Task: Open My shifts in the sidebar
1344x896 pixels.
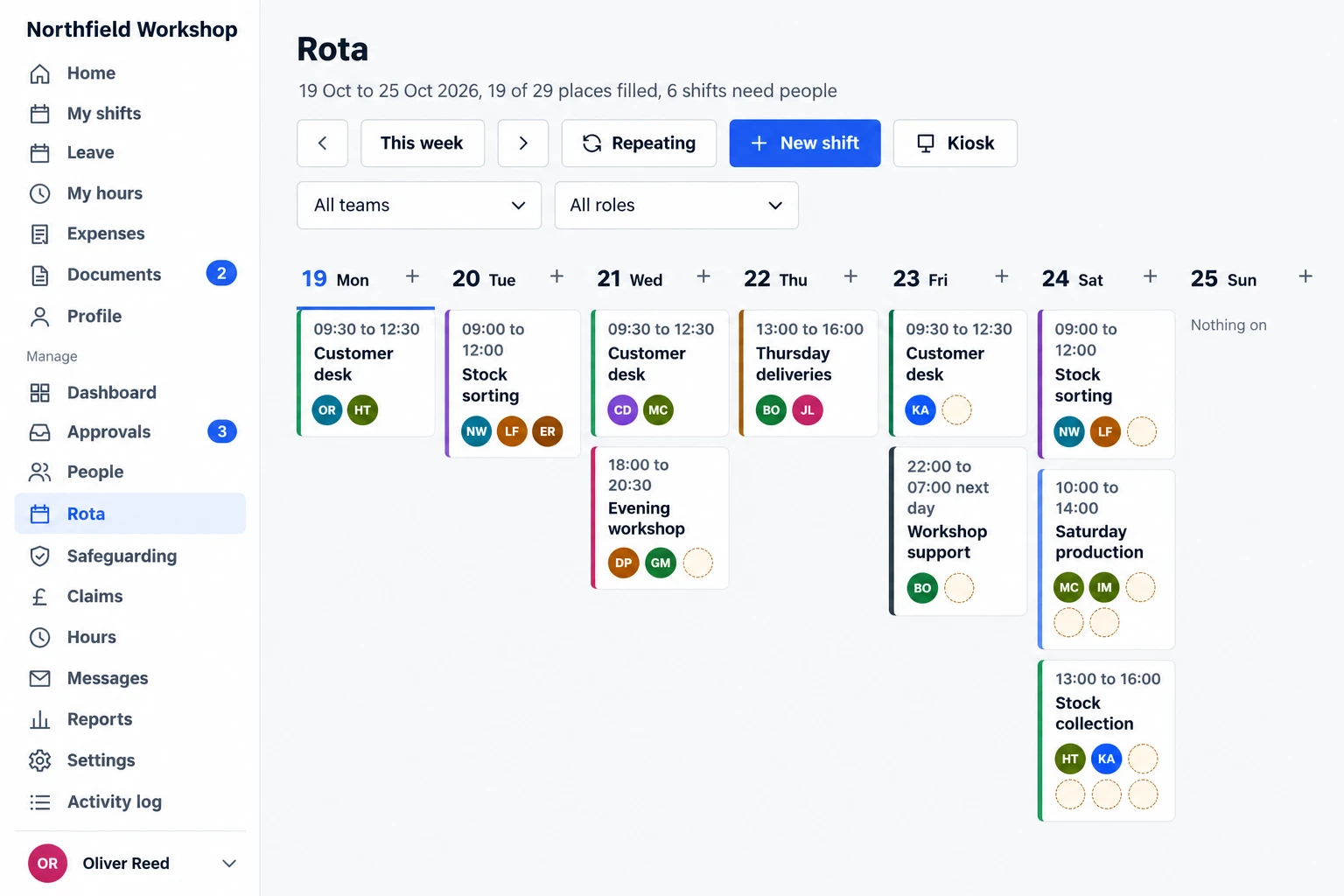Action: pos(130,114)
